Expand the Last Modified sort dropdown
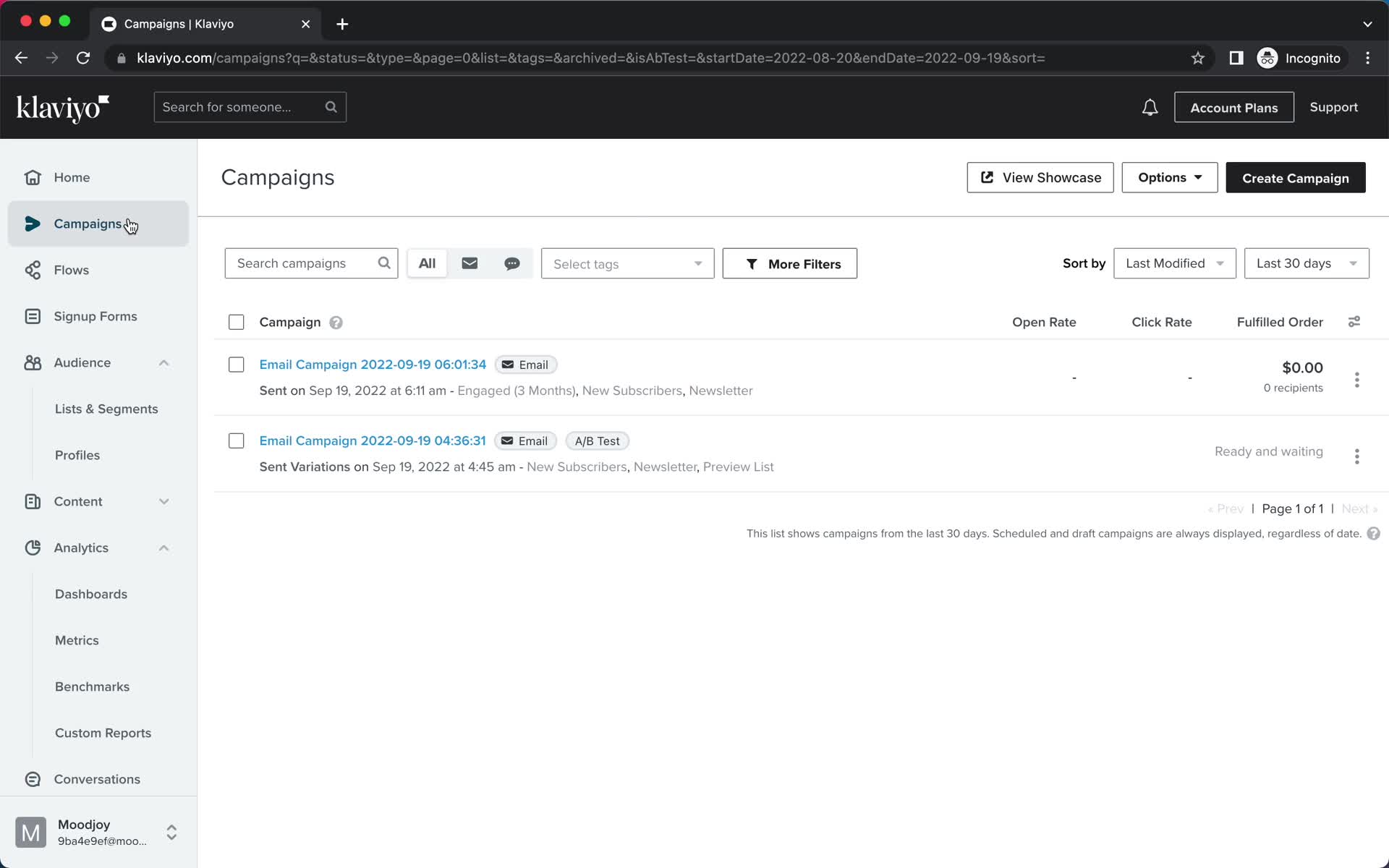1389x868 pixels. coord(1175,263)
